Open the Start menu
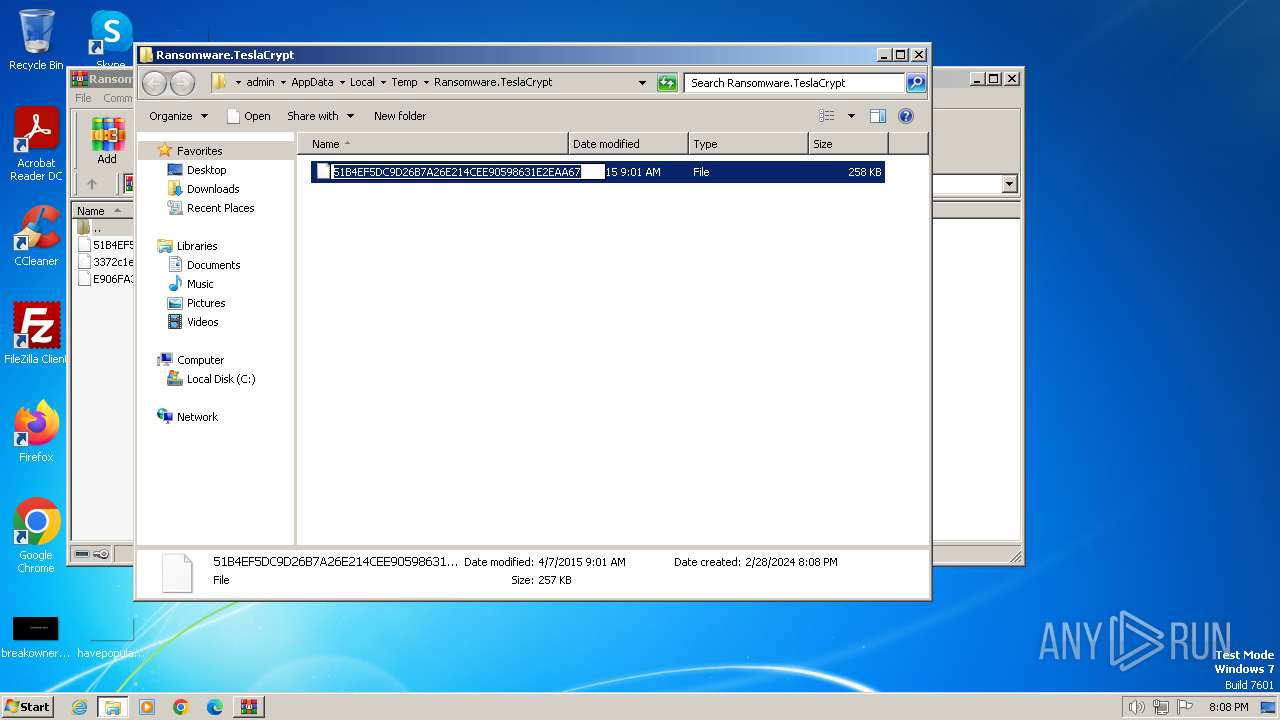The width and height of the screenshot is (1280, 720). 28,707
